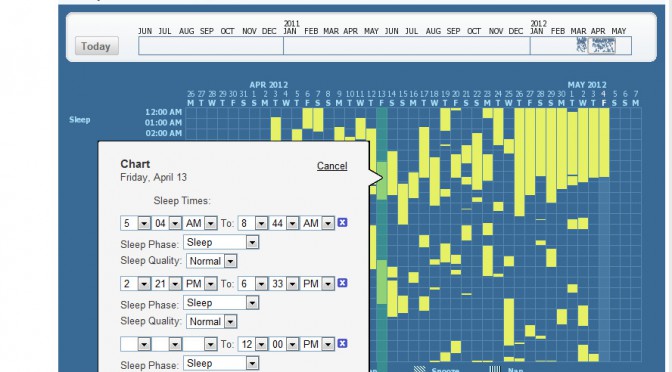Viewport: 672px width, 372px height.
Task: Select the Friday 13 column header
Action: click(x=381, y=98)
